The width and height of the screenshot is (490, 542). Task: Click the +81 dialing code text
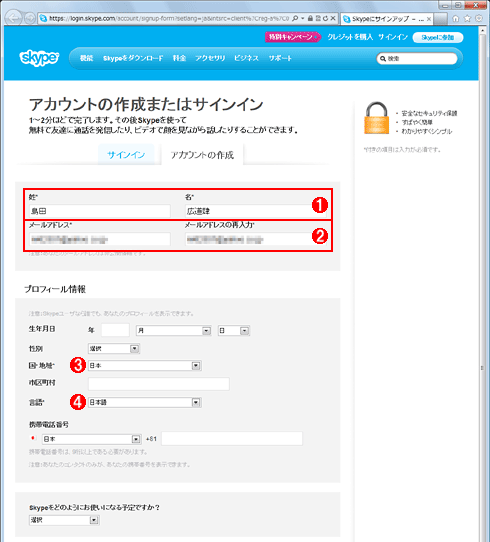(x=151, y=439)
